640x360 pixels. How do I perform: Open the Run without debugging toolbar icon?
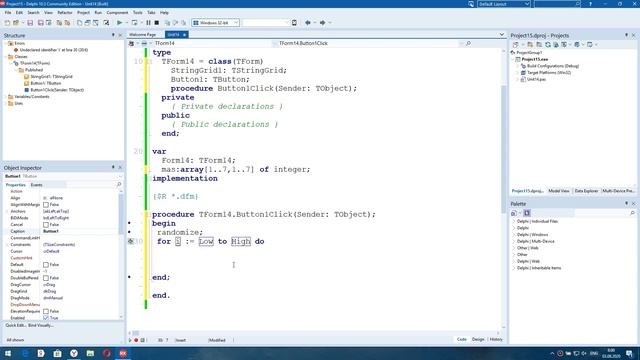134,23
